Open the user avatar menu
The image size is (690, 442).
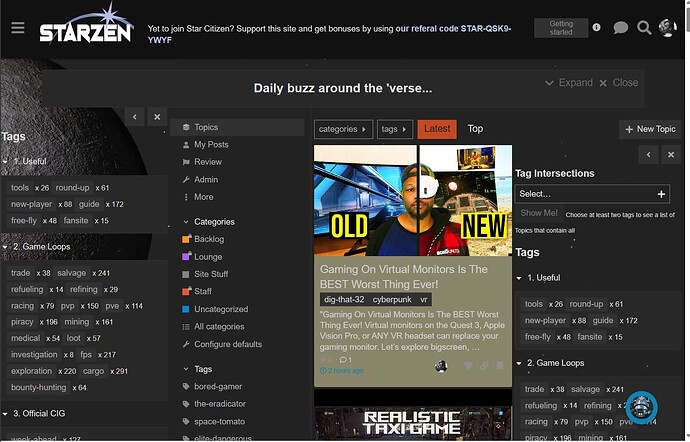point(668,28)
